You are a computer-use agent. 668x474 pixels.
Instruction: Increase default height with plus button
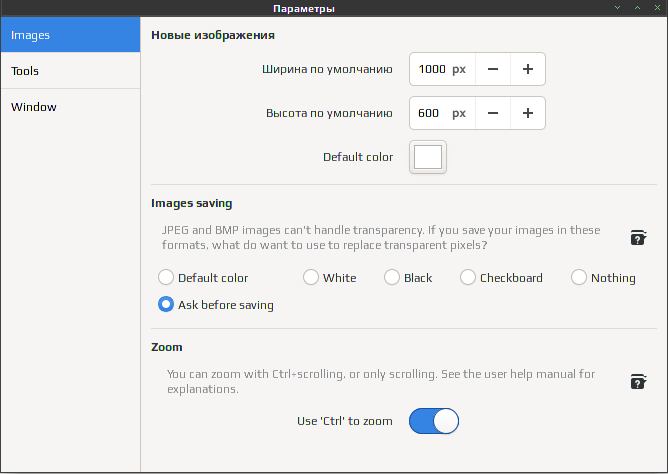[x=528, y=113]
